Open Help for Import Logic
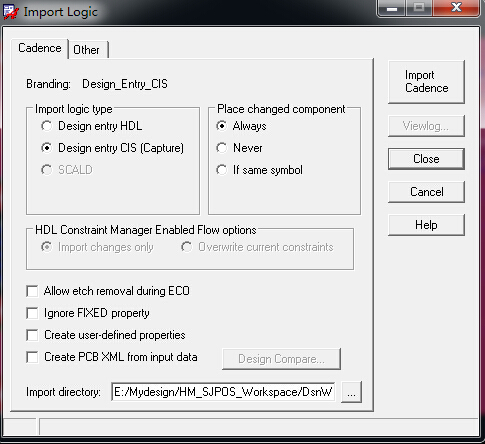 (x=426, y=225)
